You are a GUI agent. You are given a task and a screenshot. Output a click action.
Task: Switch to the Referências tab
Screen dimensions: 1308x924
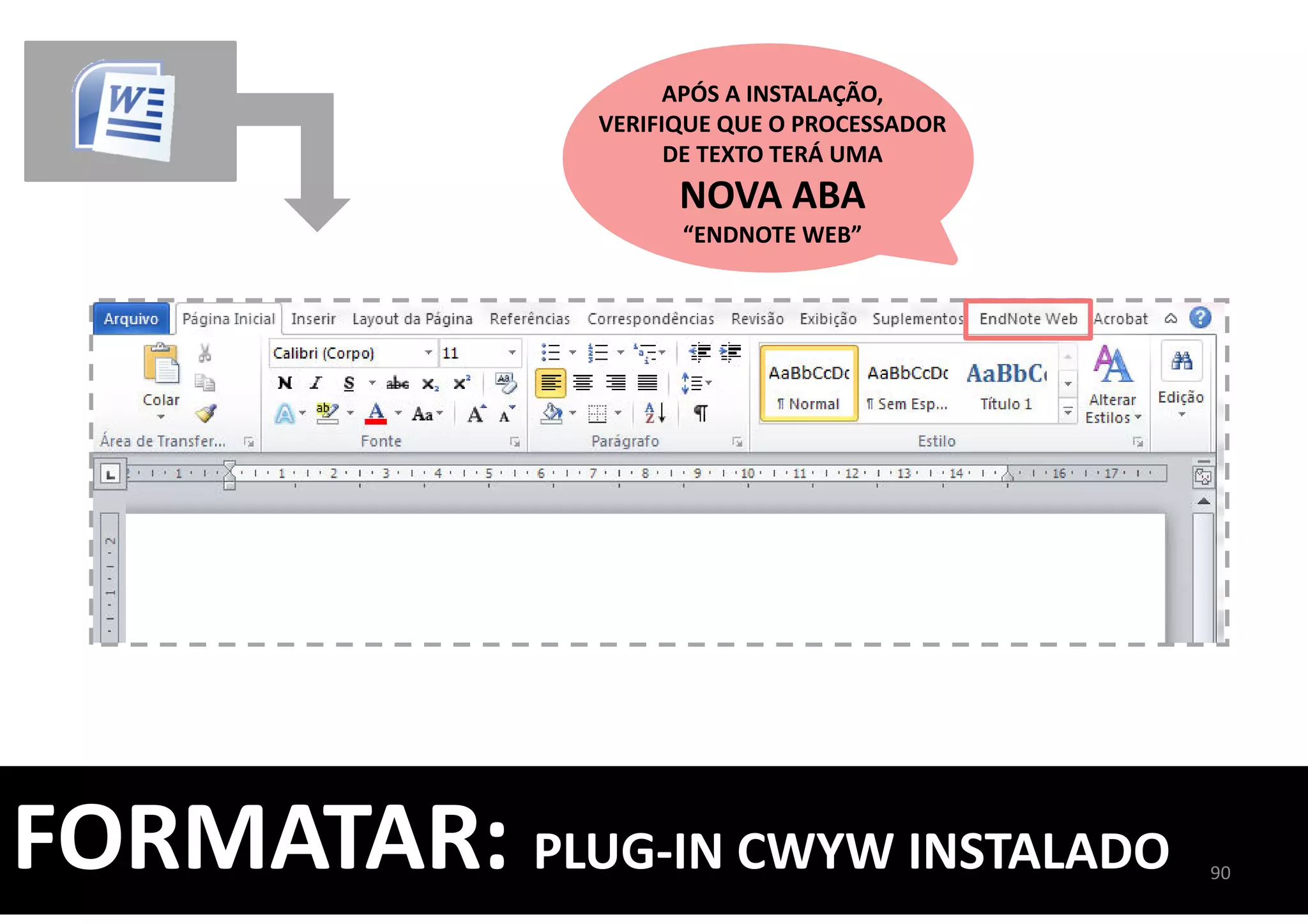529,319
